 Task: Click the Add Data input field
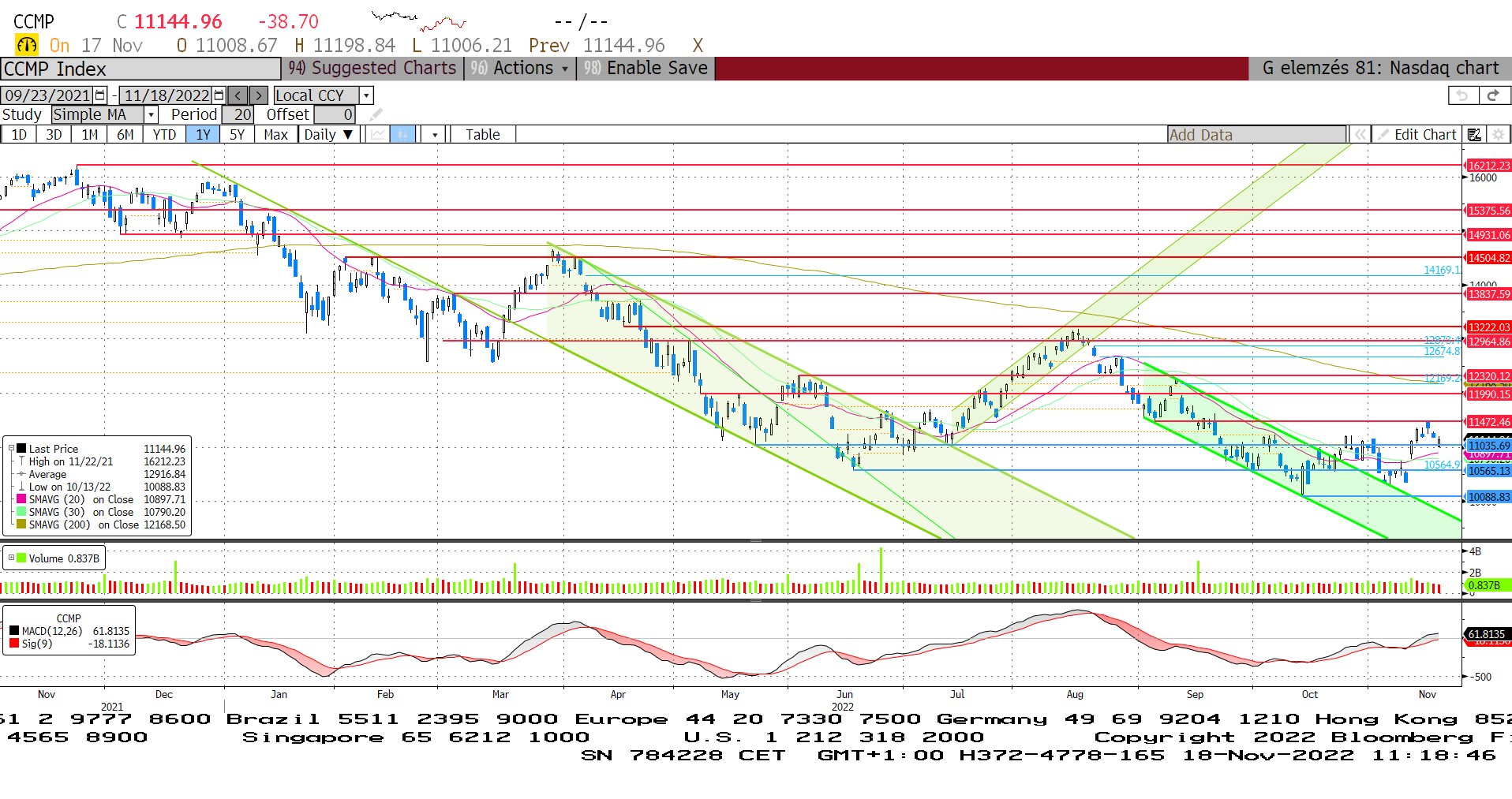pyautogui.click(x=1257, y=135)
